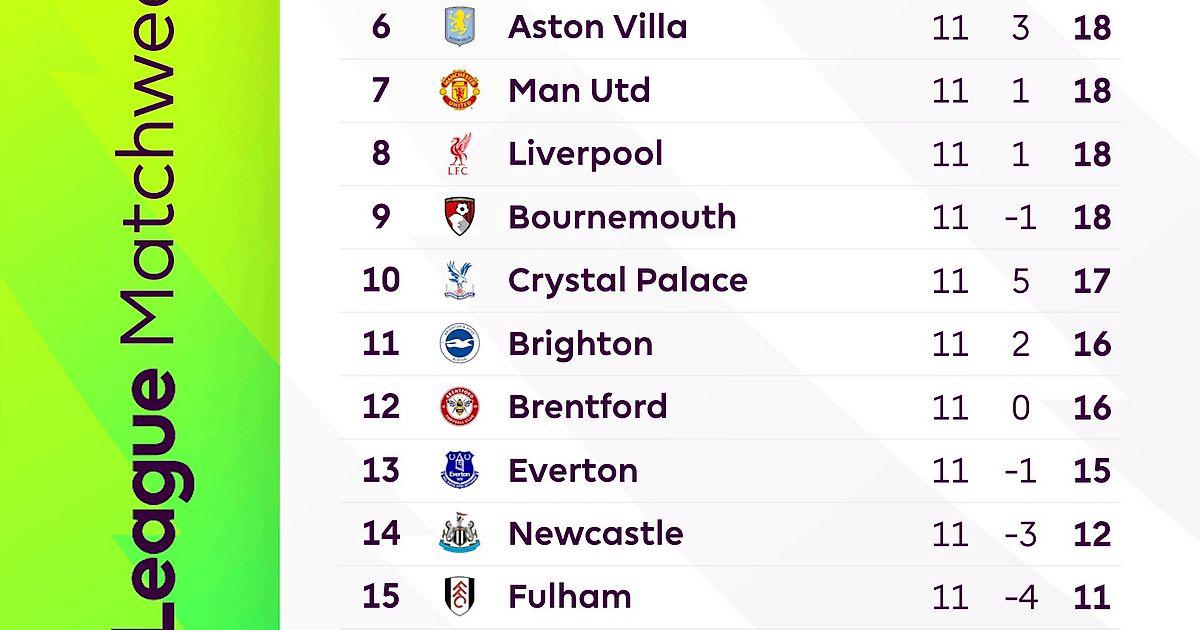This screenshot has height=630, width=1200.
Task: Click the Crystal Palace team name
Action: 627,280
